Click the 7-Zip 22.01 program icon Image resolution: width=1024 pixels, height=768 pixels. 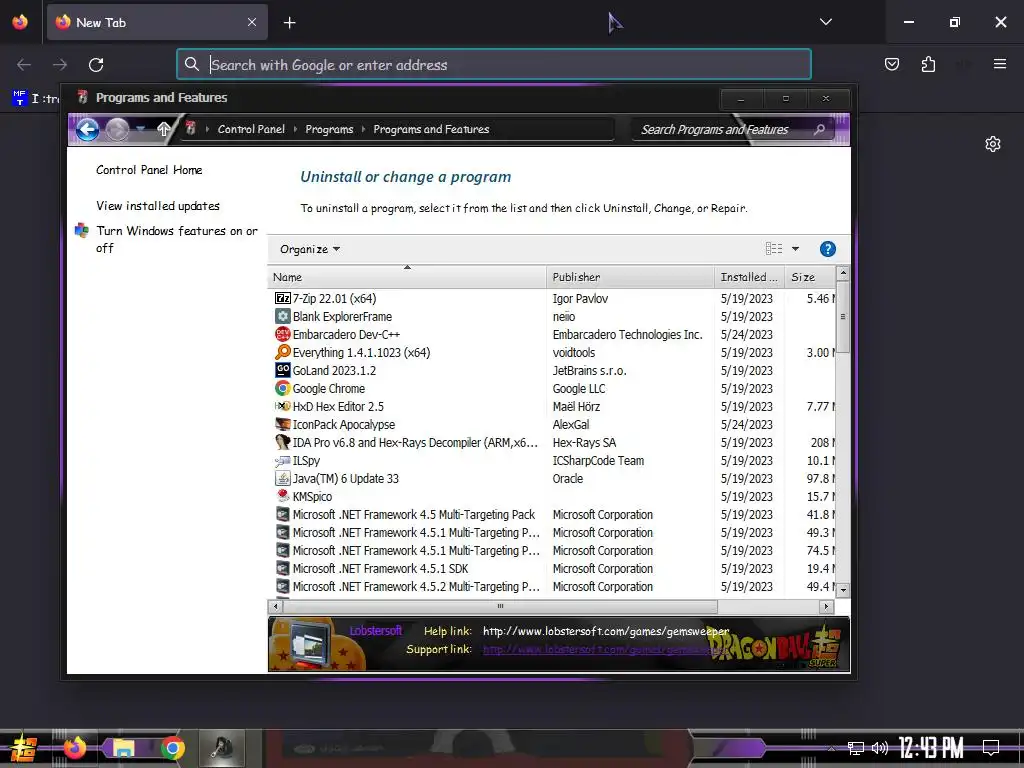coord(283,298)
